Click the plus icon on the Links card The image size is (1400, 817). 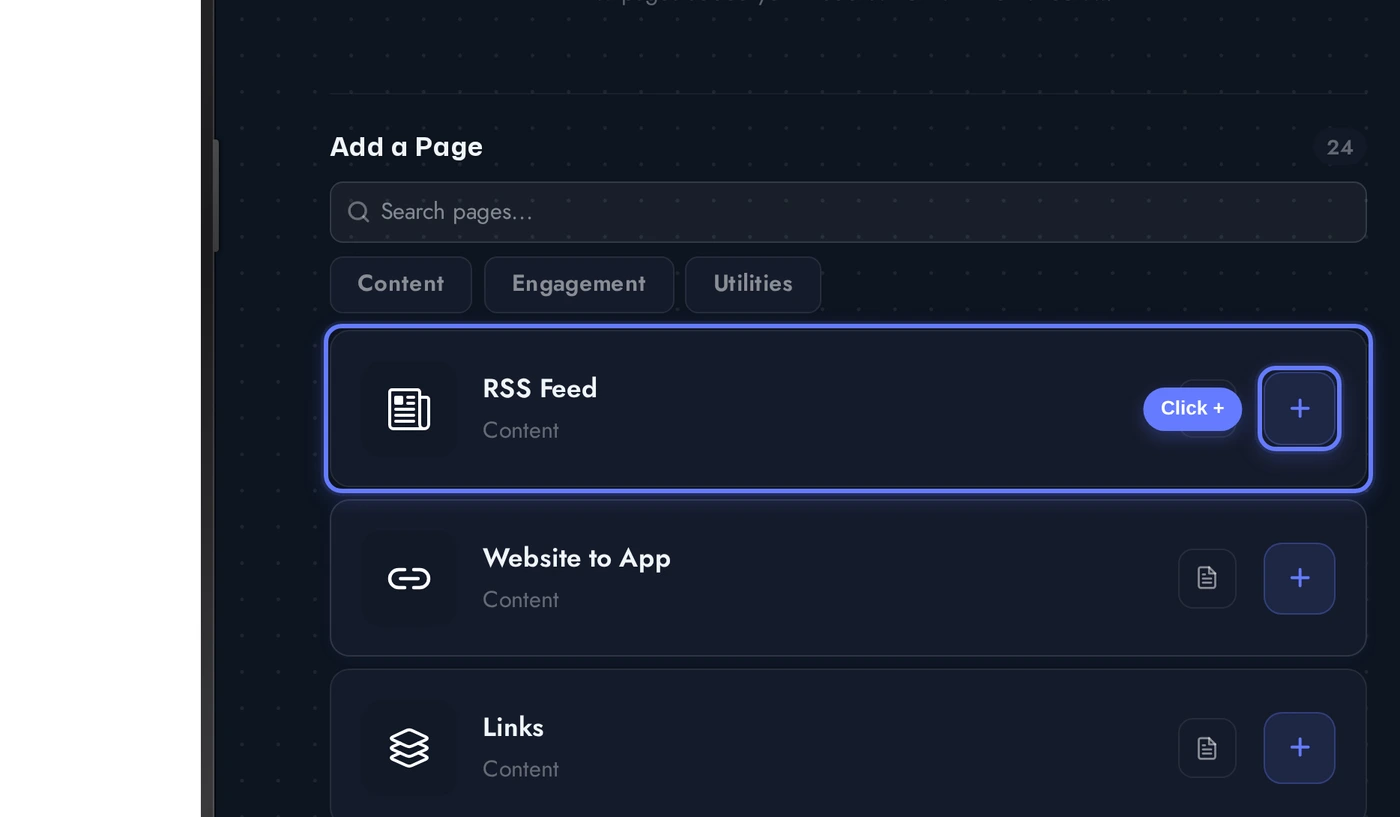click(1299, 747)
